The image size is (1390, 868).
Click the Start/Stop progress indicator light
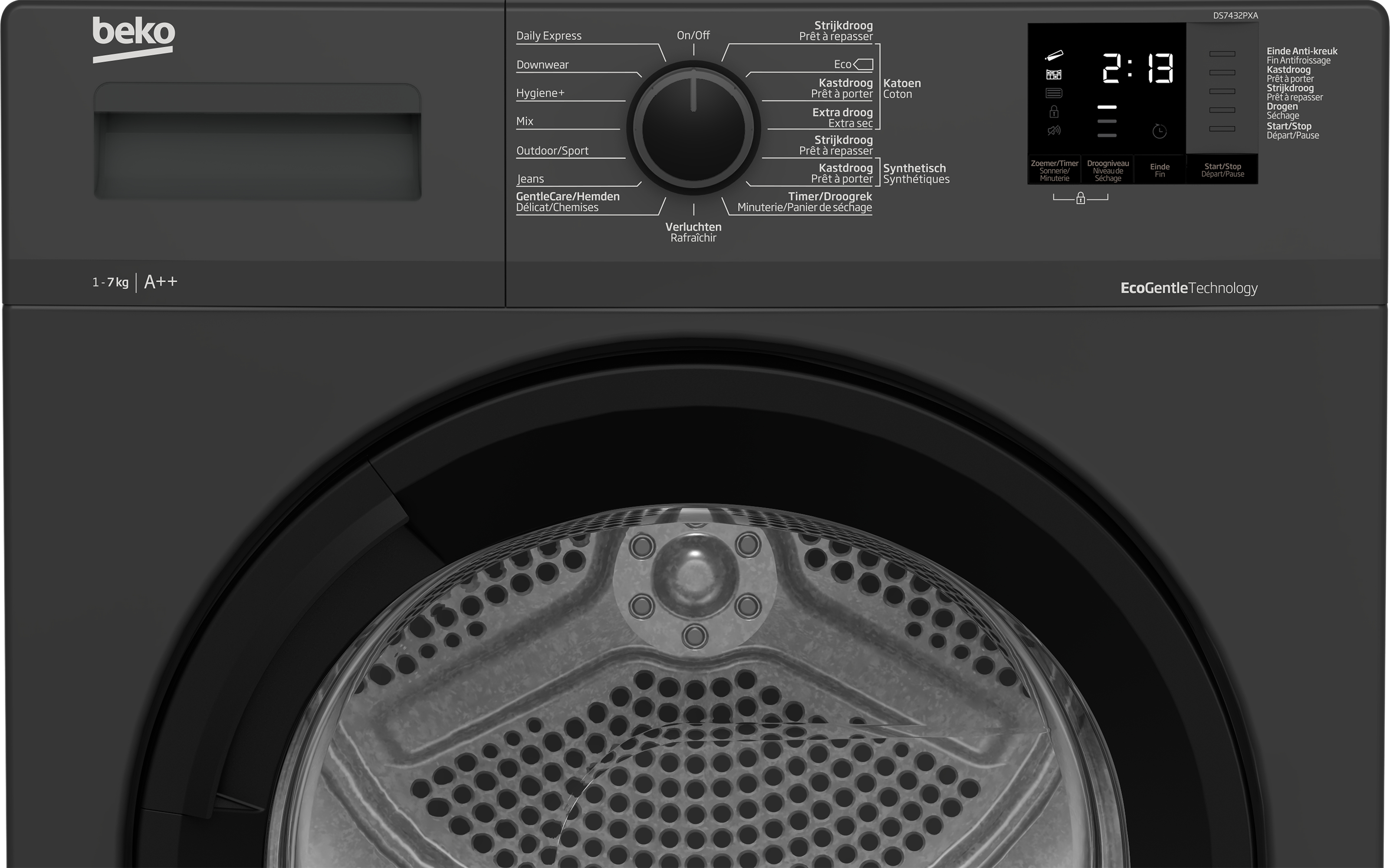pos(1222,129)
